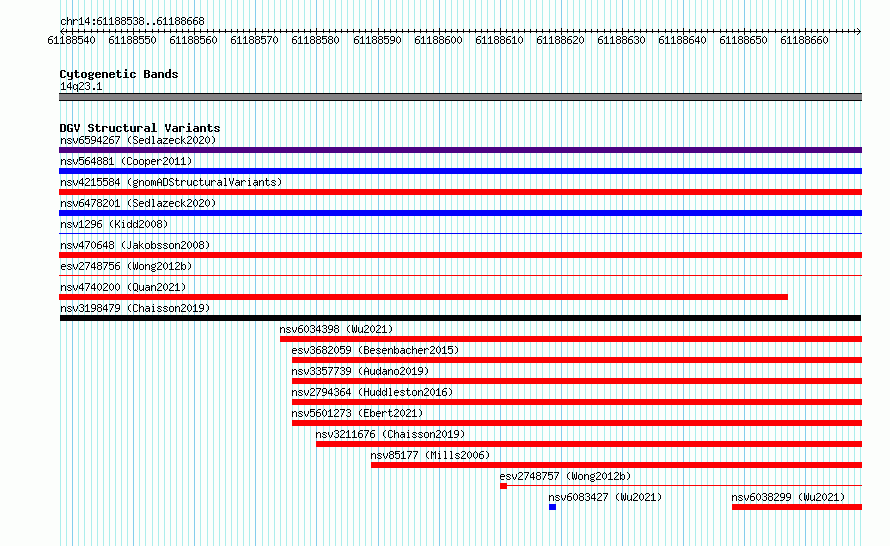
Task: Click the red nsv4215584 variant bar
Action: point(460,192)
